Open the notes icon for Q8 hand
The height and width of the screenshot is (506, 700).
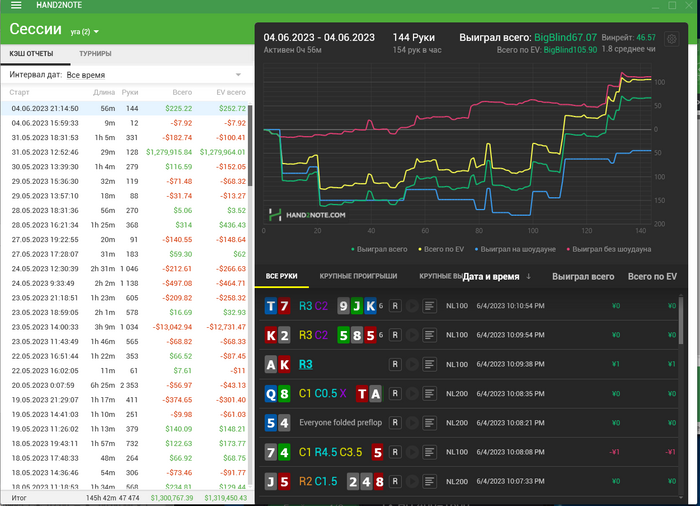tap(429, 393)
